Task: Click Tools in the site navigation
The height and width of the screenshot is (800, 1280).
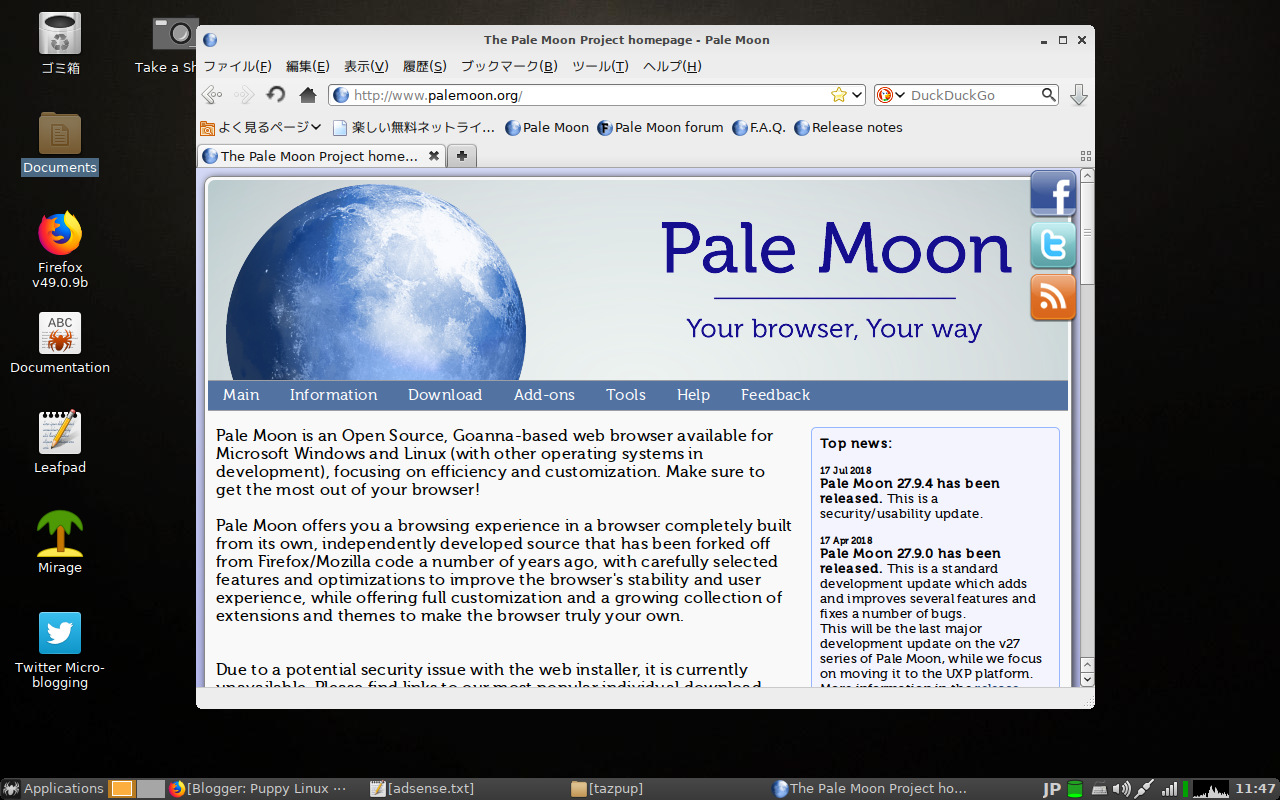Action: coord(626,395)
